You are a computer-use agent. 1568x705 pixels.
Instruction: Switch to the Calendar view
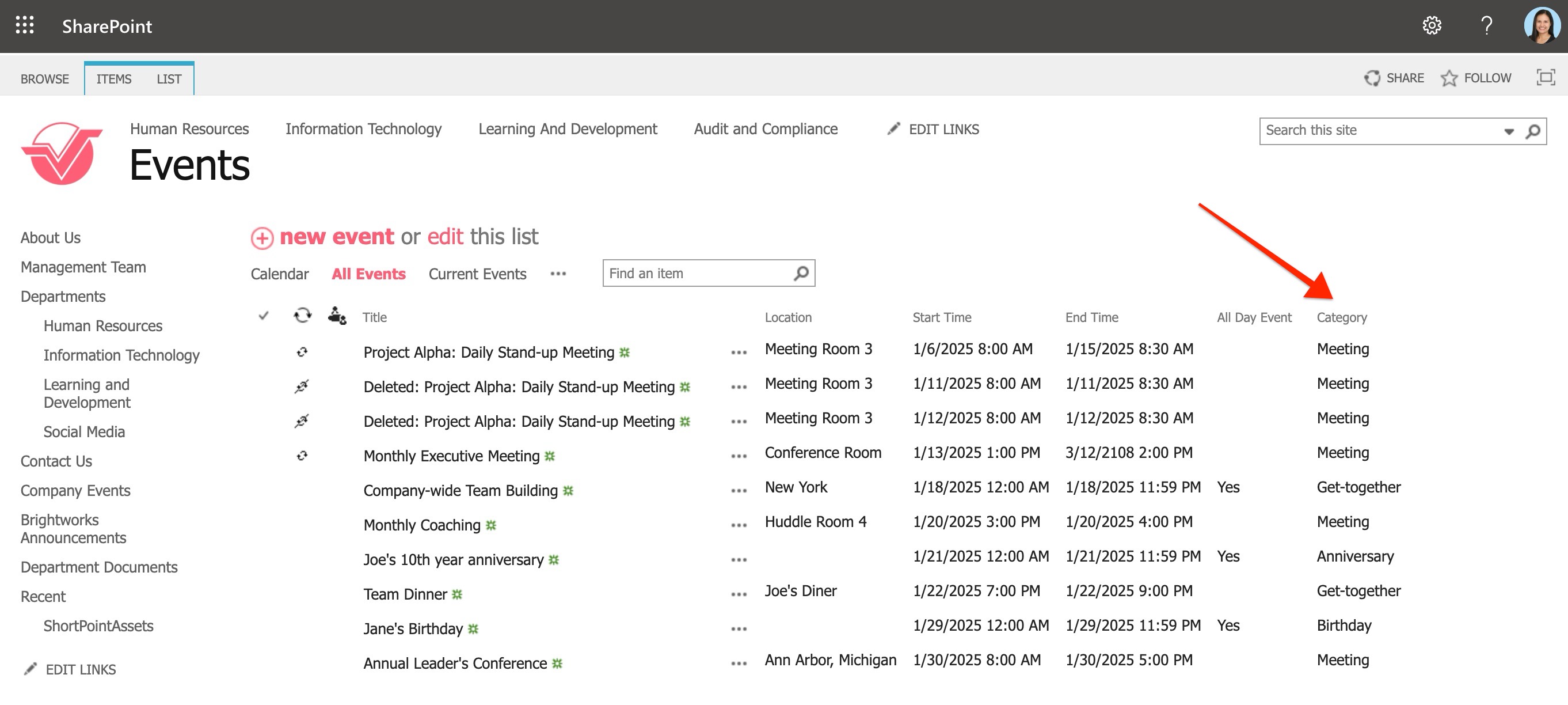(279, 274)
